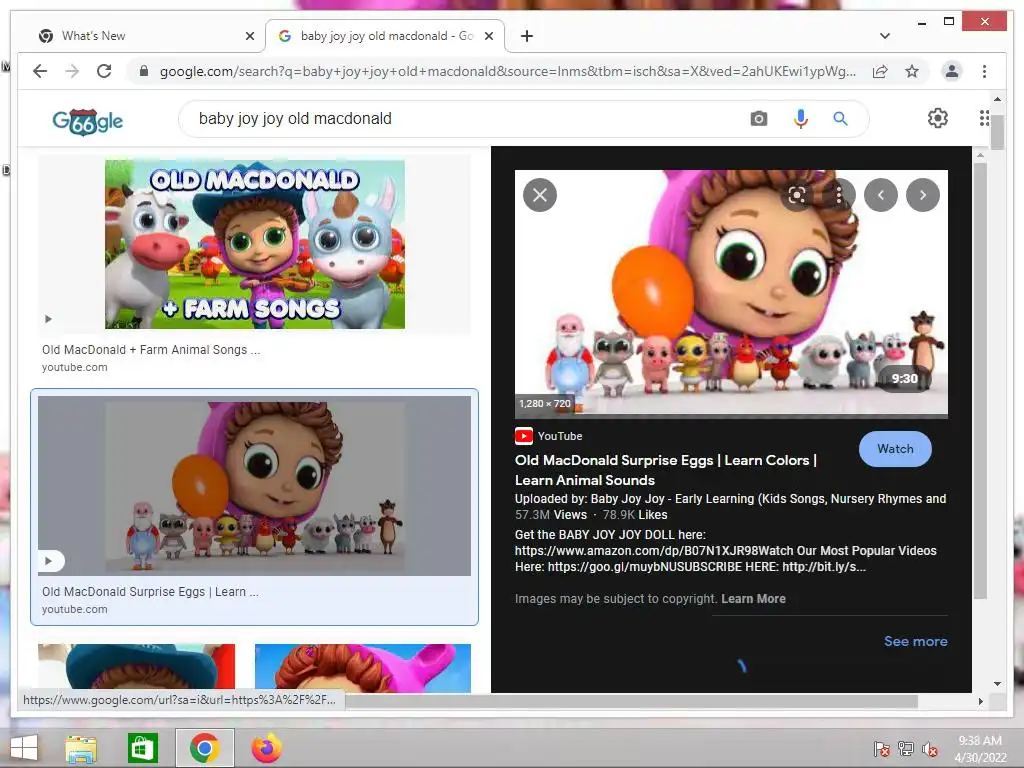Open Old MacDonald Surprise Eggs result title
This screenshot has width=1024, height=768.
pyautogui.click(x=150, y=592)
